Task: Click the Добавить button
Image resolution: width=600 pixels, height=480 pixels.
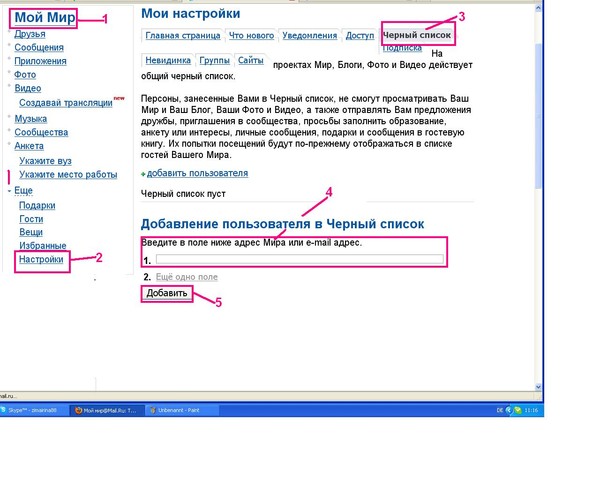Action: 166,294
